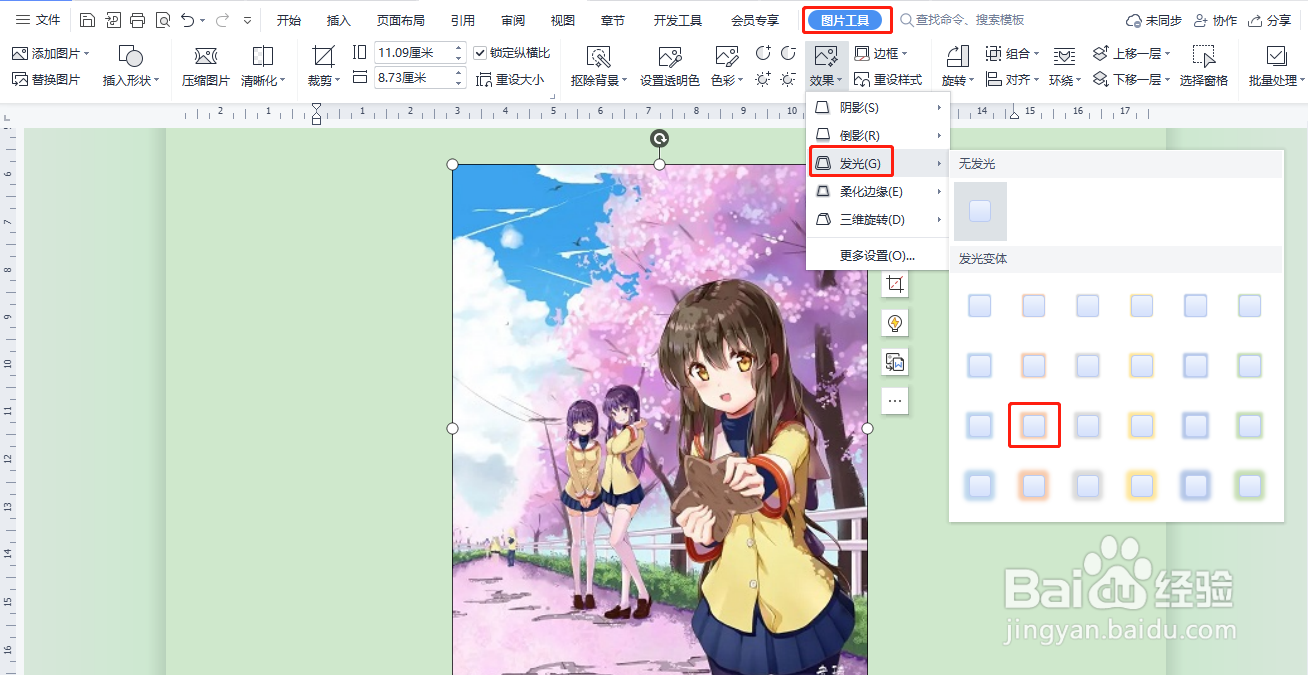Toggle 锁定纵横比 lock aspect ratio checkbox
The image size is (1308, 675).
[x=480, y=53]
